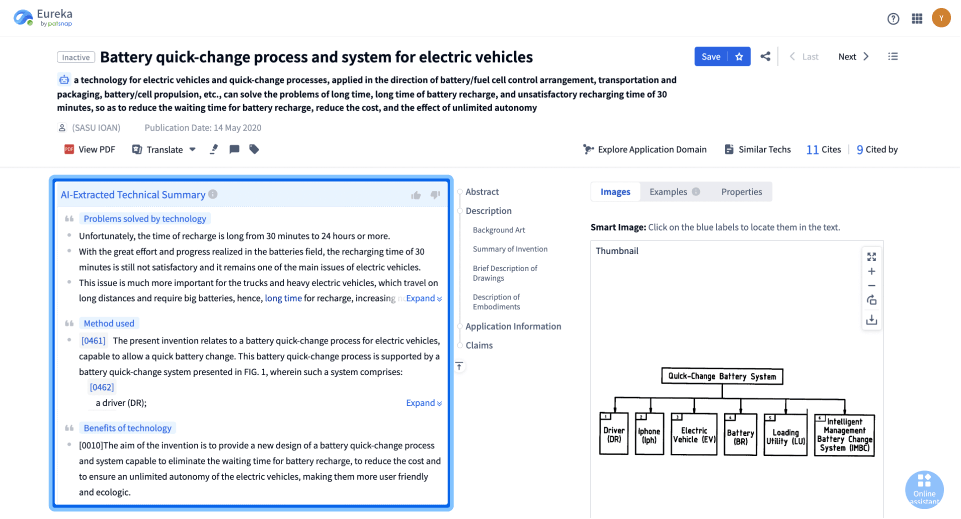
Task: Click the tag label icon
Action: pyautogui.click(x=254, y=149)
